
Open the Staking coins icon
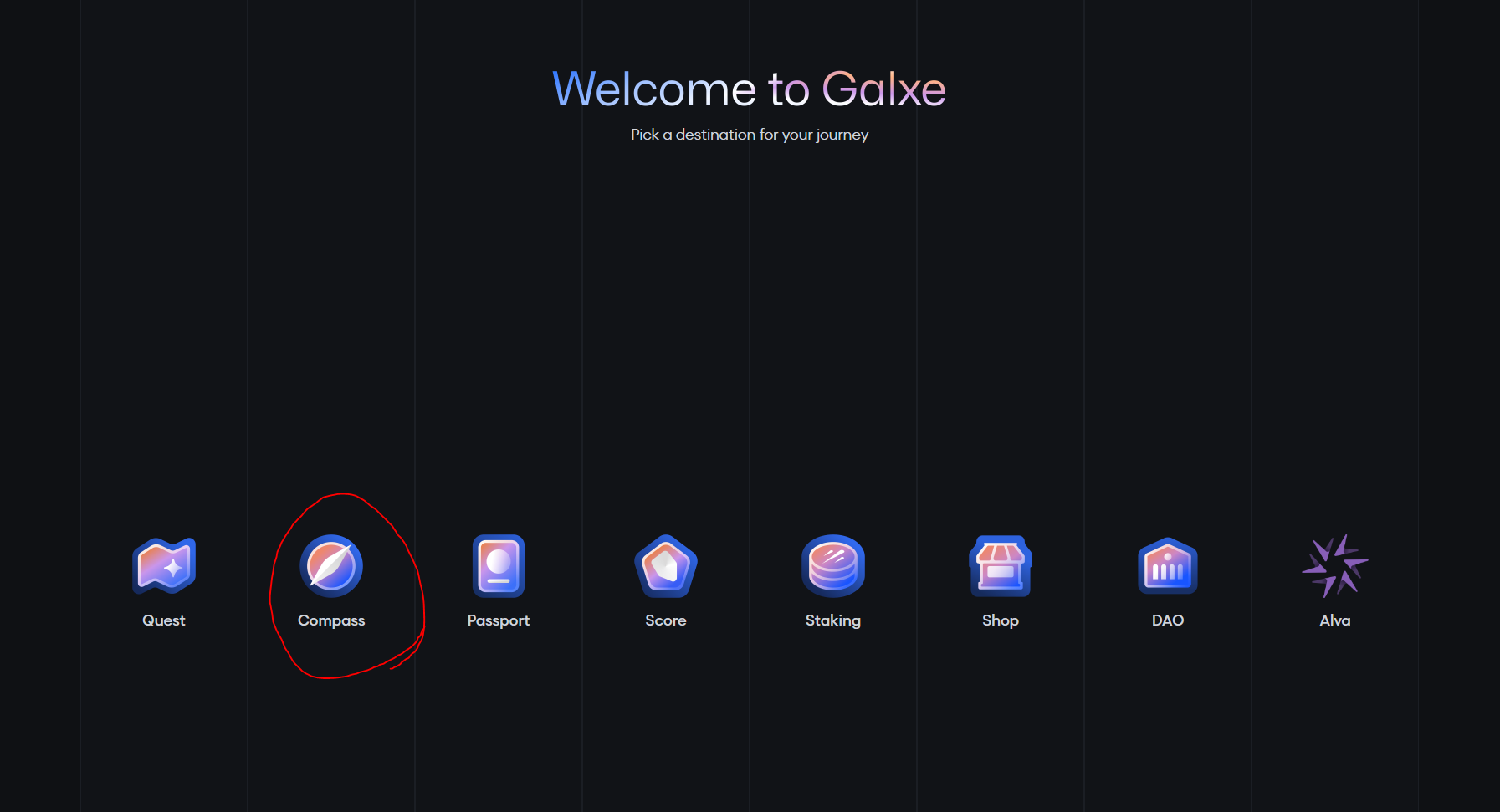(833, 566)
